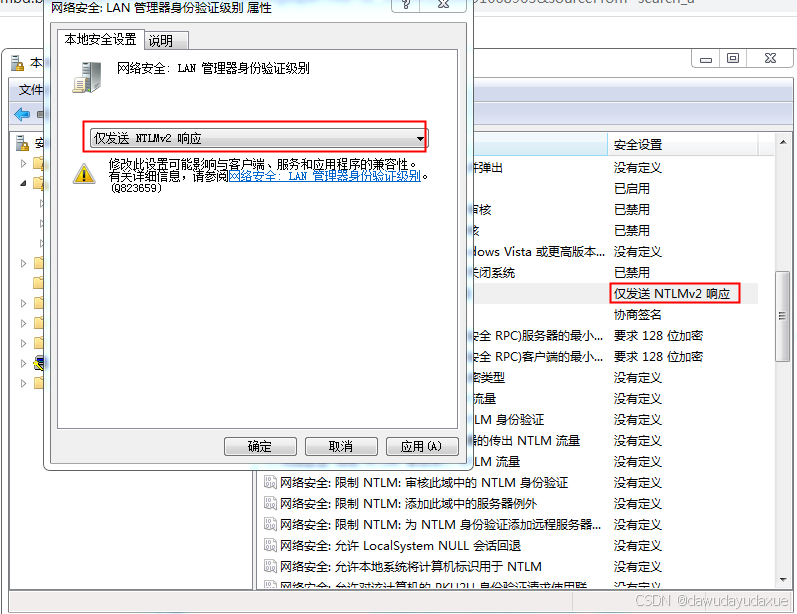Select the 仅发送 NTLMv2 响应 value cell
797x614 pixels.
[672, 294]
